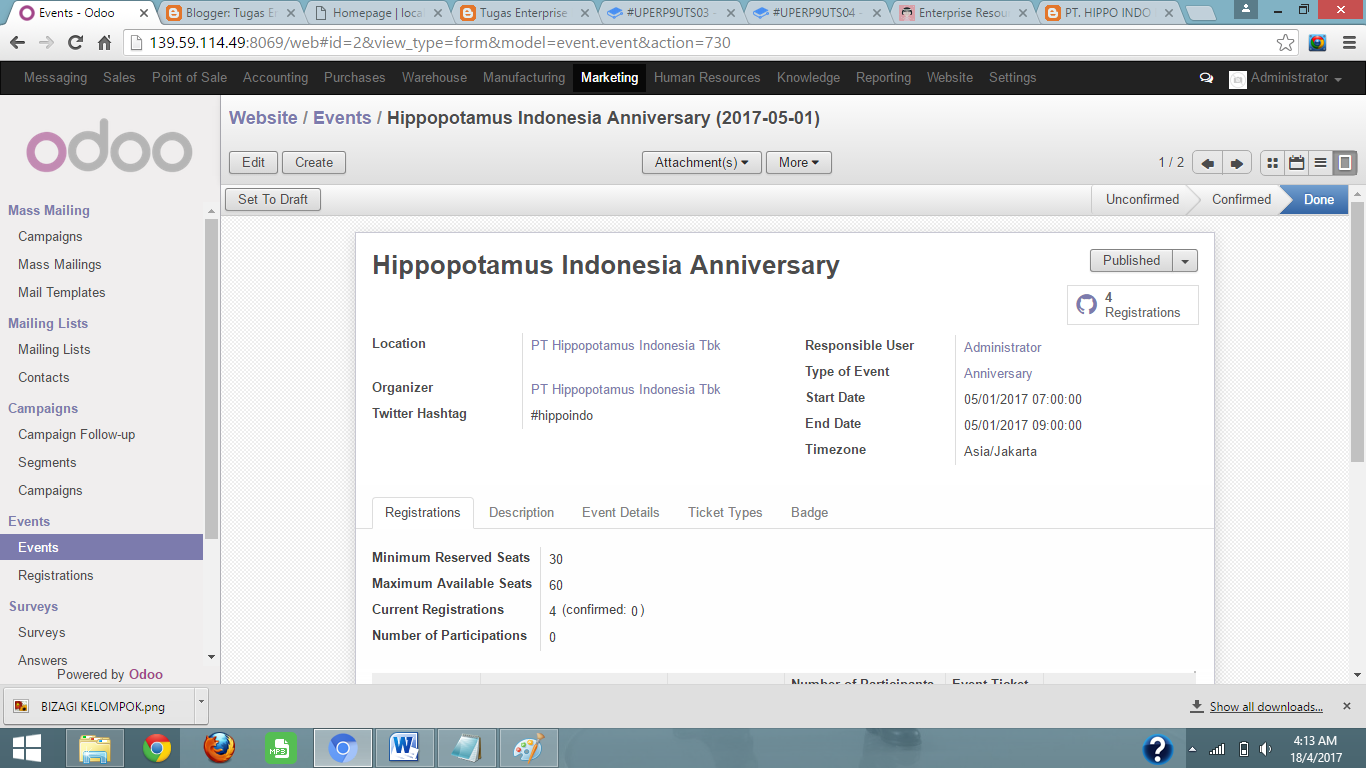Open Microsoft Word in taskbar
This screenshot has height=768, width=1366.
coord(405,748)
